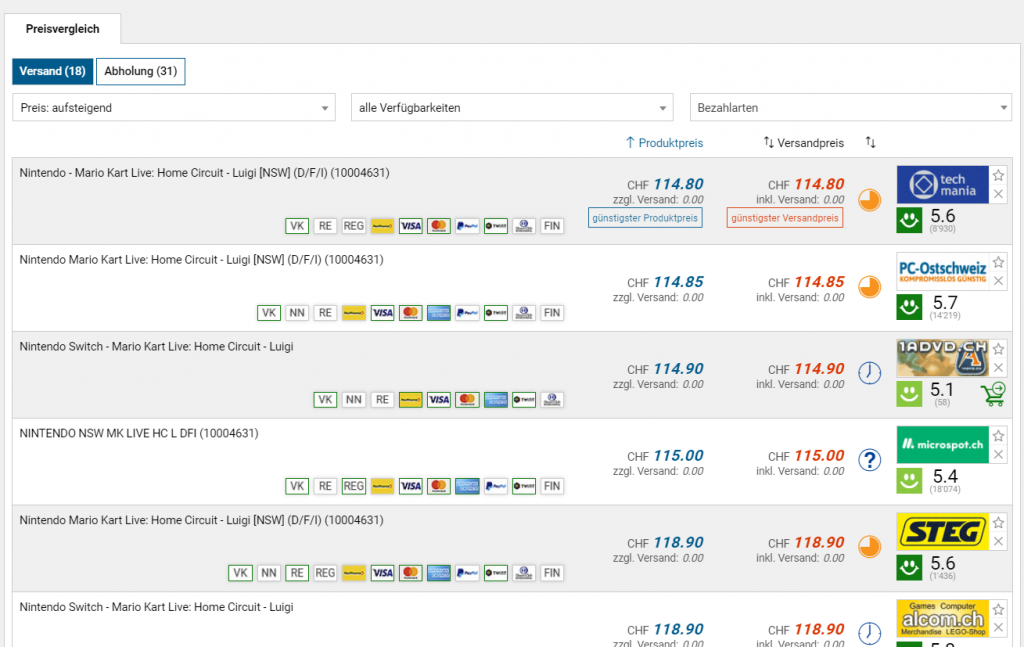The height and width of the screenshot is (647, 1024).
Task: Hide the PC-Ostschweiz shop with X
Action: click(998, 281)
